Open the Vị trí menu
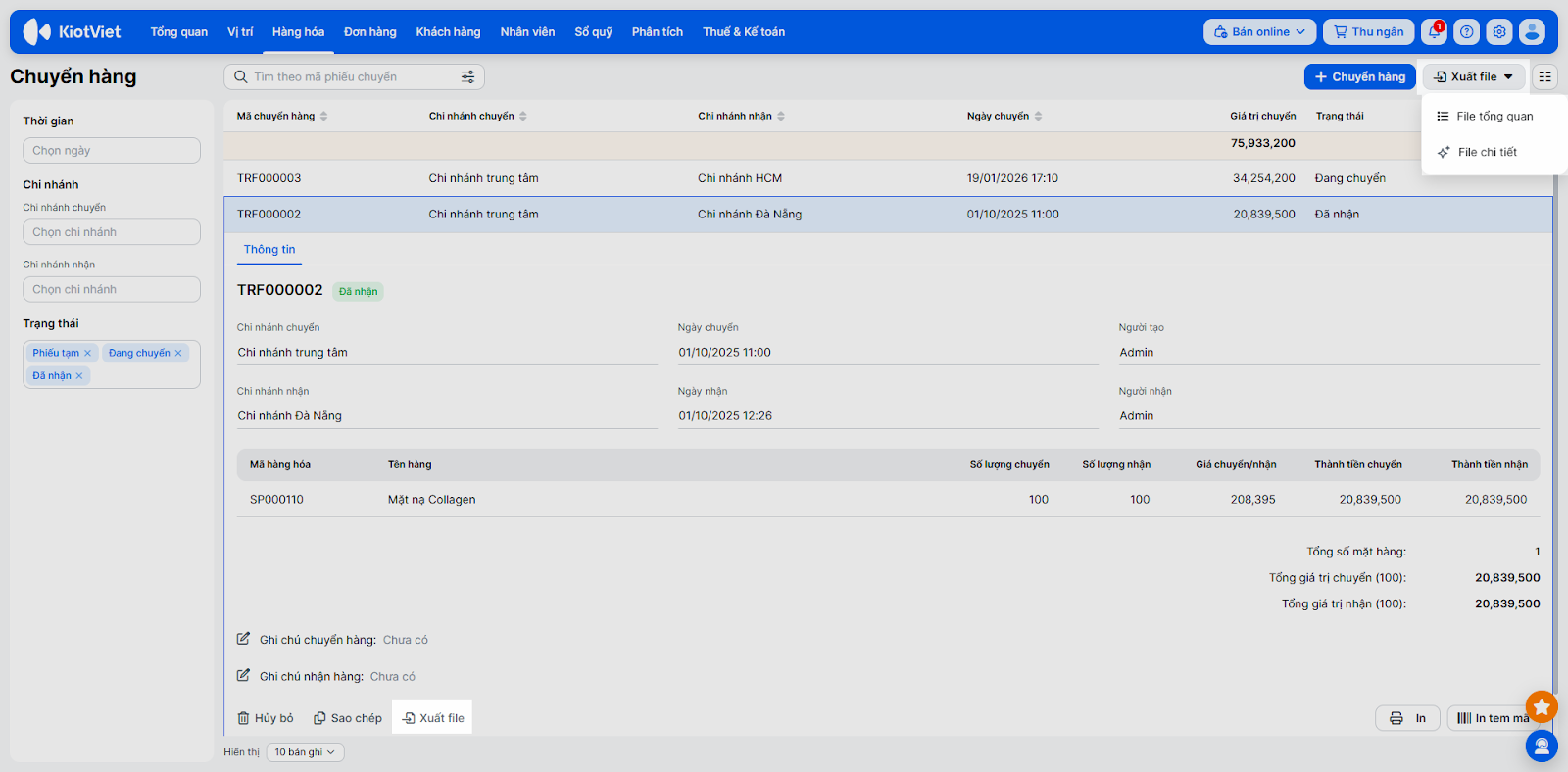 coord(240,32)
